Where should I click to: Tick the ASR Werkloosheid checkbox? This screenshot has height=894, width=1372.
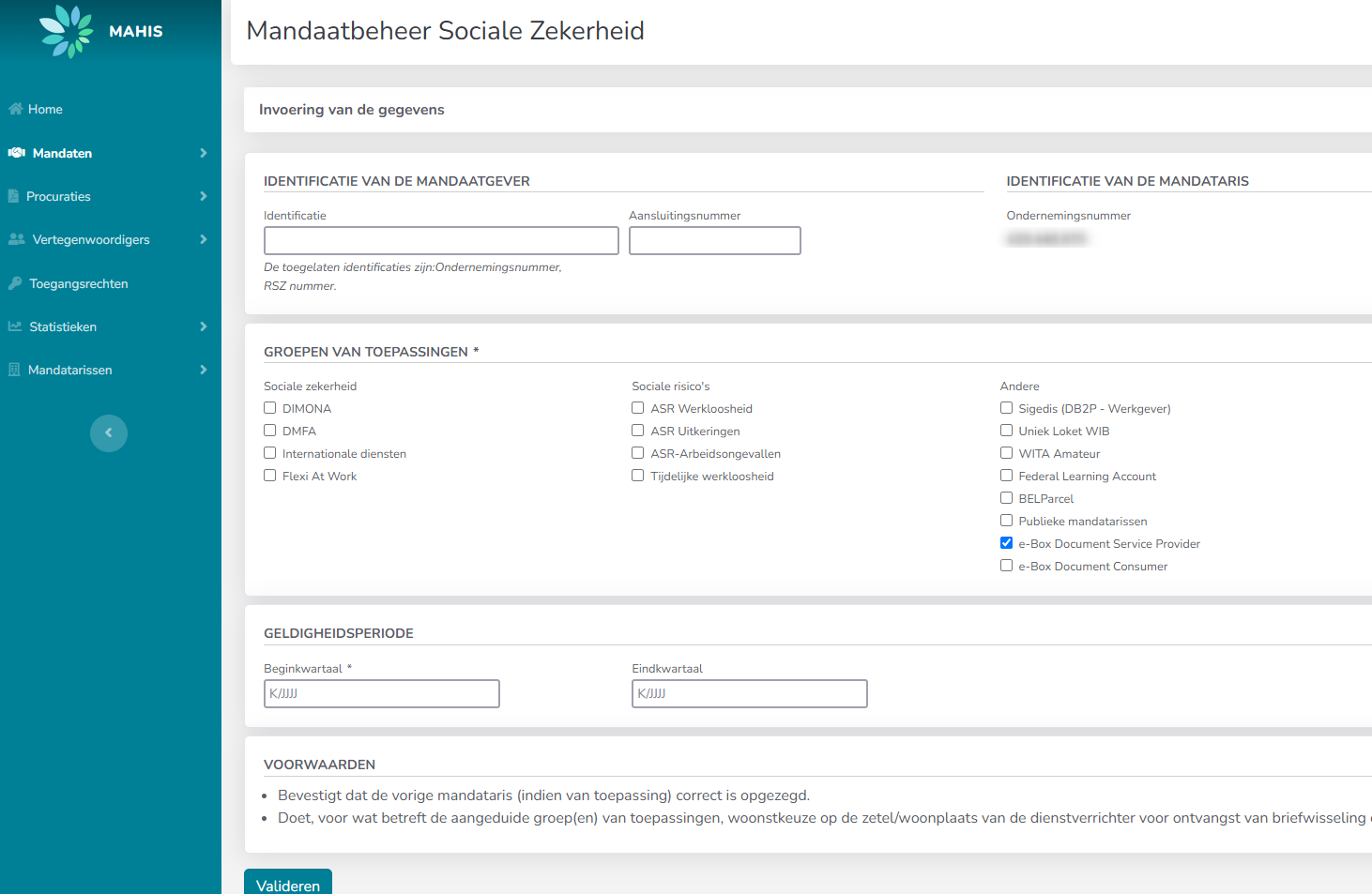(638, 408)
